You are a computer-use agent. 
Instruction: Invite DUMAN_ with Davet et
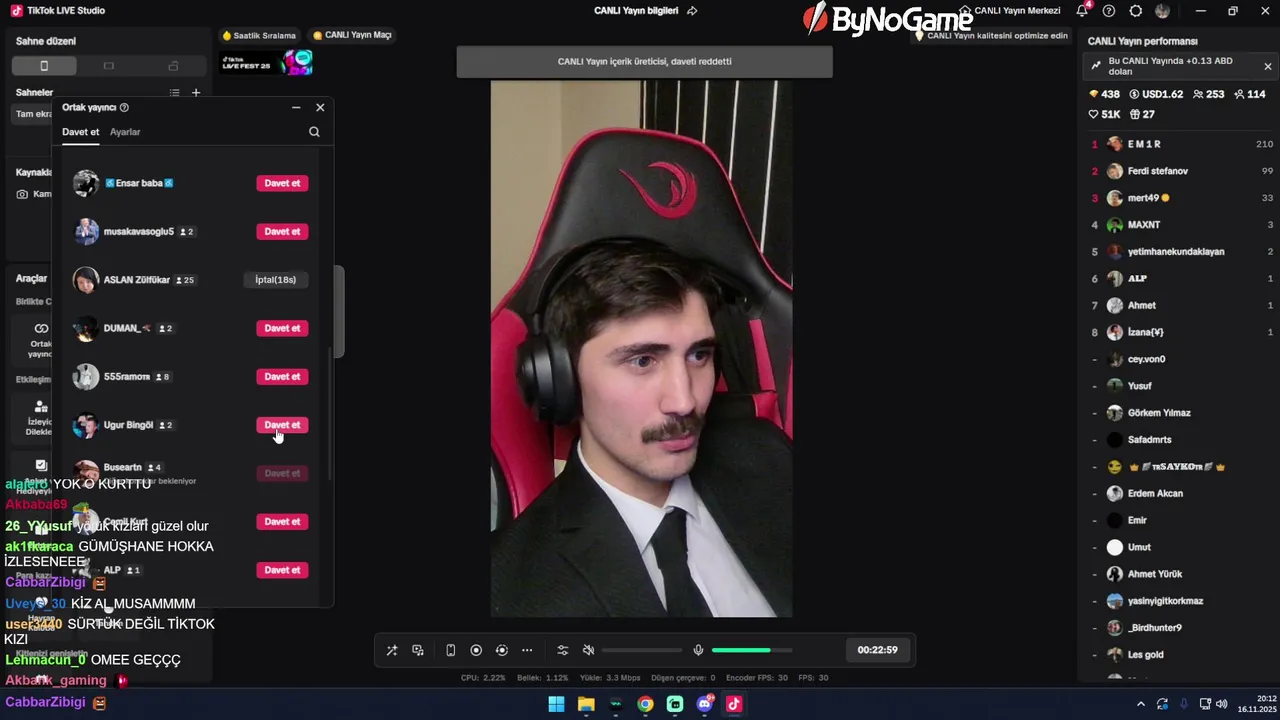coord(282,328)
